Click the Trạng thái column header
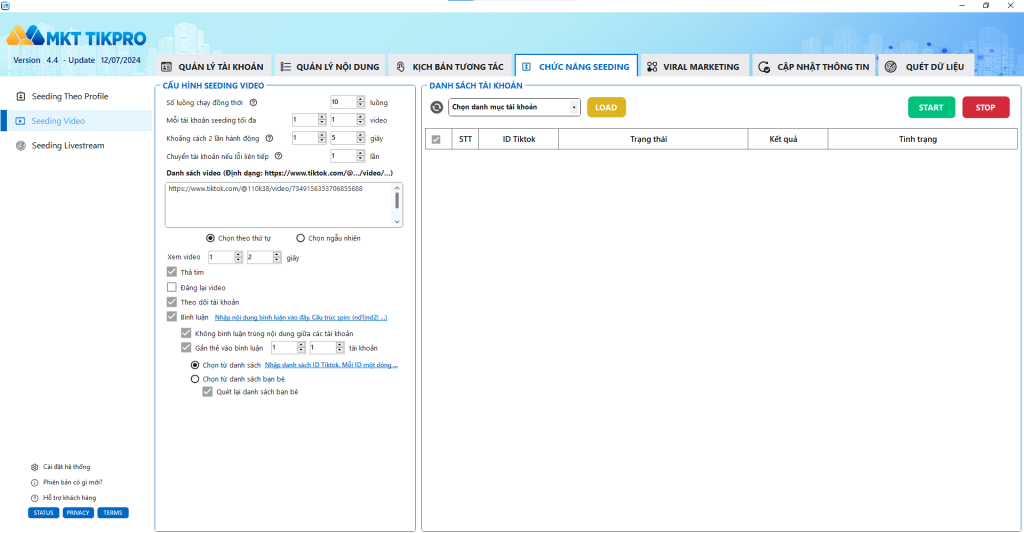1024x533 pixels. point(653,139)
